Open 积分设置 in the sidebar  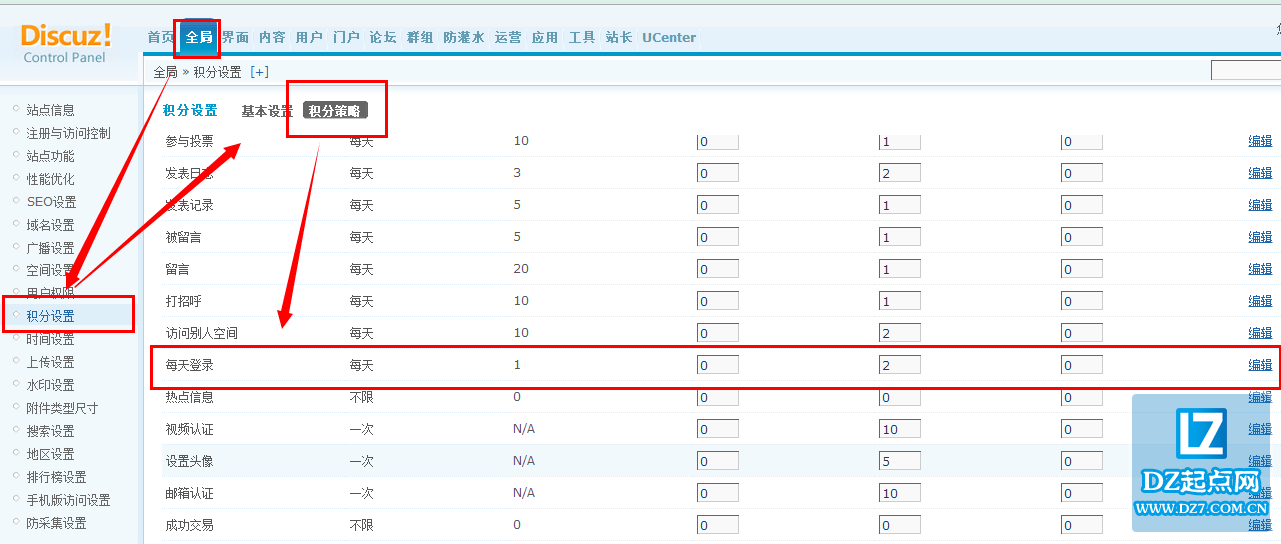pos(50,317)
